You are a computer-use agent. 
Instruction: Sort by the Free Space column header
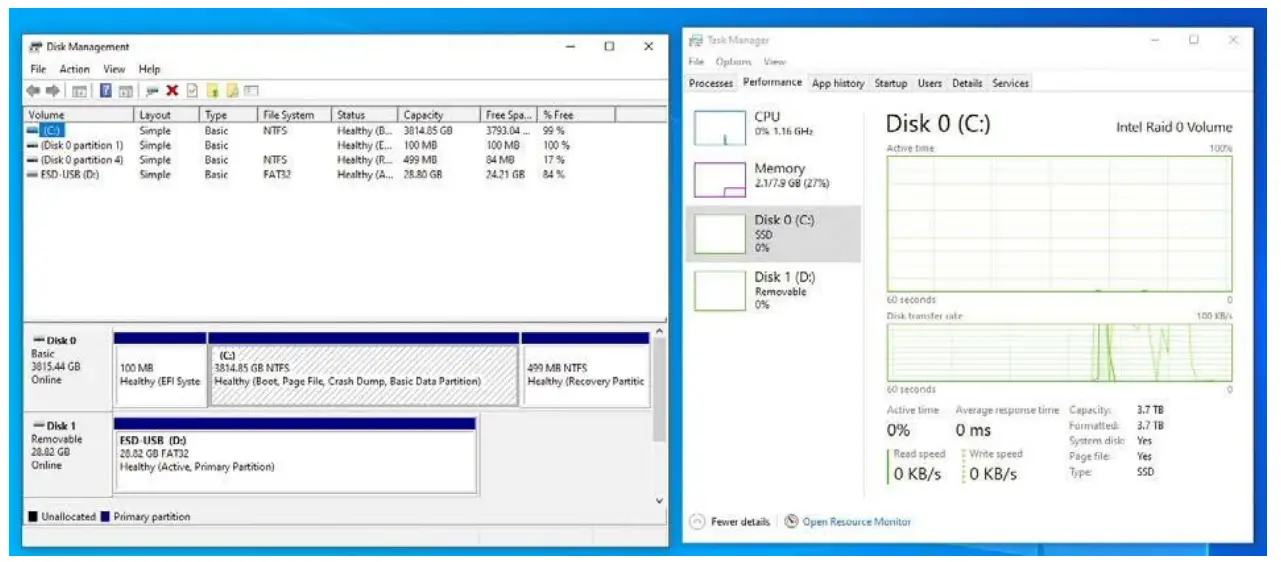coord(510,115)
